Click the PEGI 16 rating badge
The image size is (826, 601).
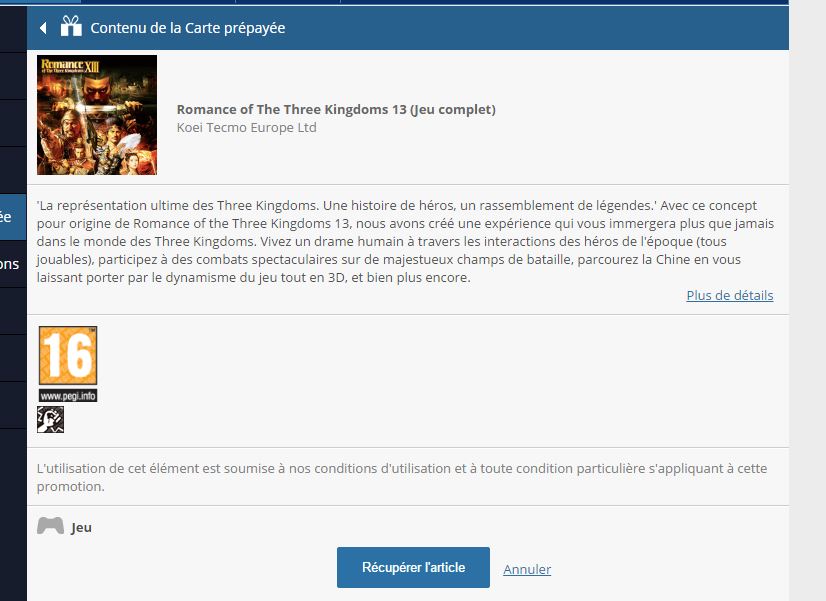pos(68,356)
